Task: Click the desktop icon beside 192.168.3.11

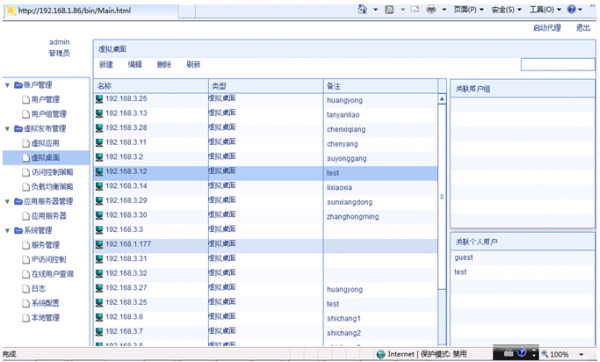Action: (99, 143)
